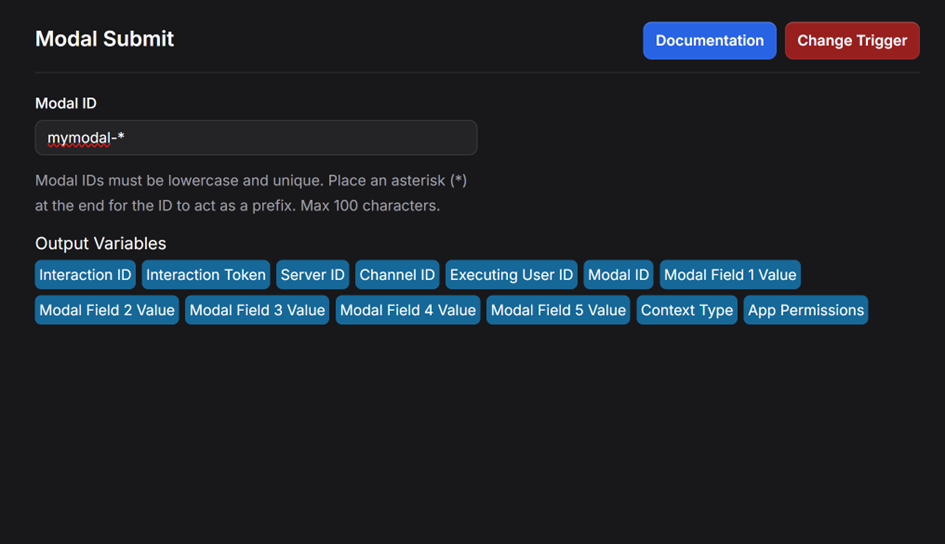Click the Output Variables section label
Image resolution: width=945 pixels, height=544 pixels.
(x=101, y=243)
